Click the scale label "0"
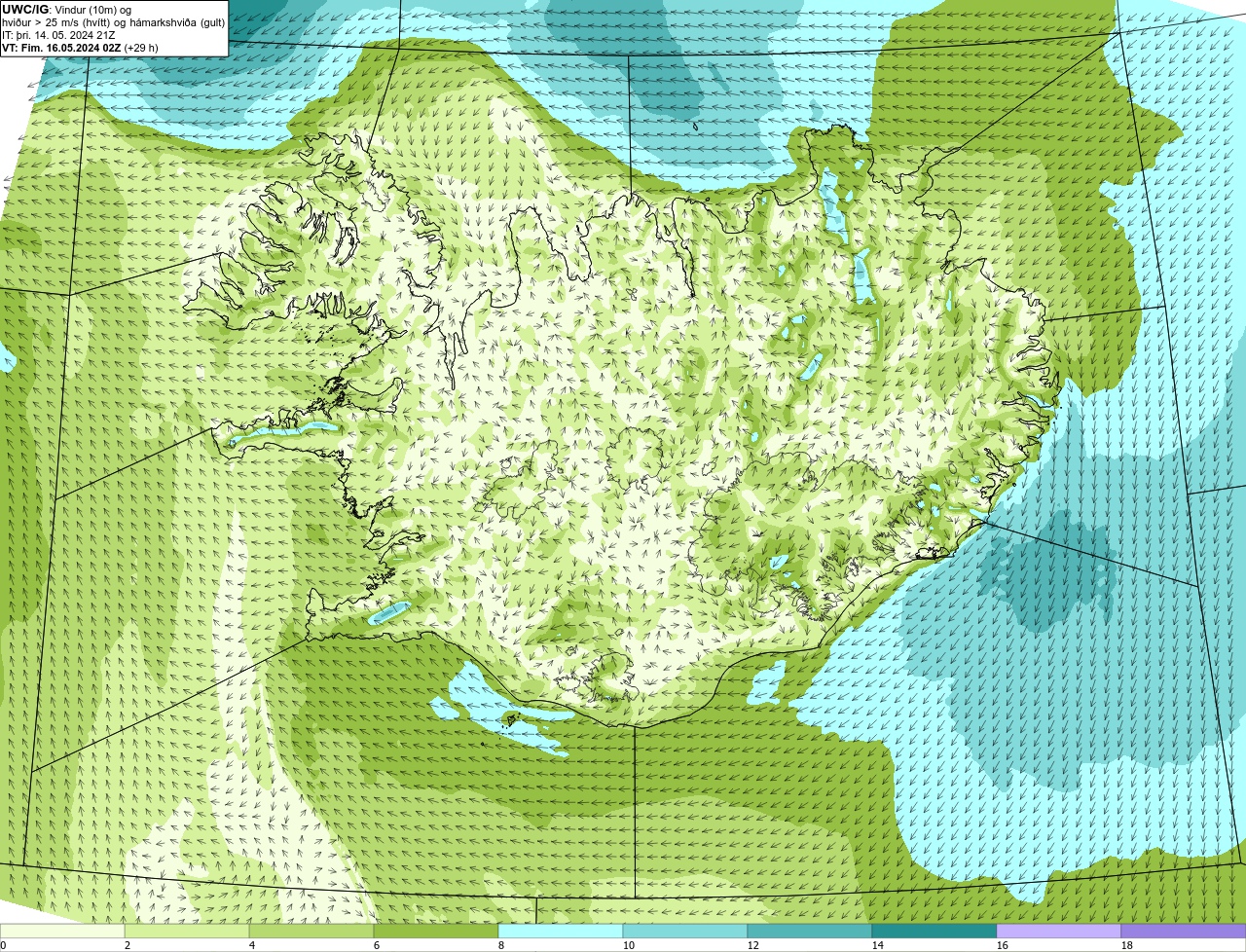Screen dimensions: 1246x952 [x=3, y=945]
